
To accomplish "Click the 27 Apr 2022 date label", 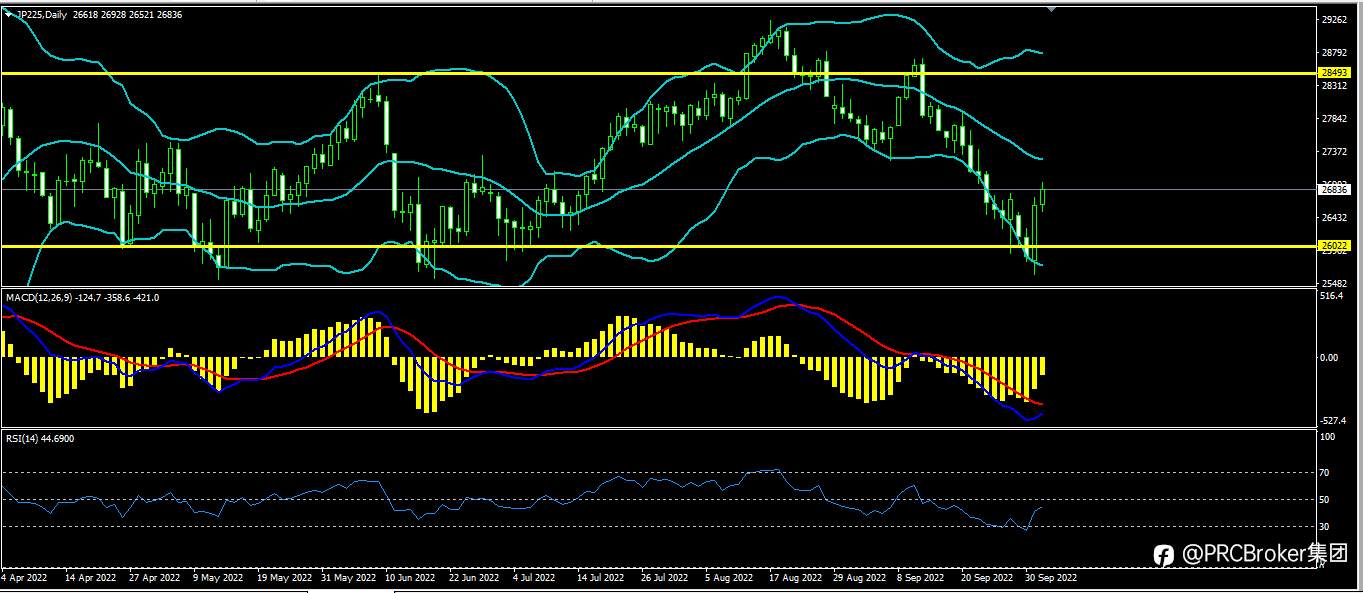I will click(154, 577).
